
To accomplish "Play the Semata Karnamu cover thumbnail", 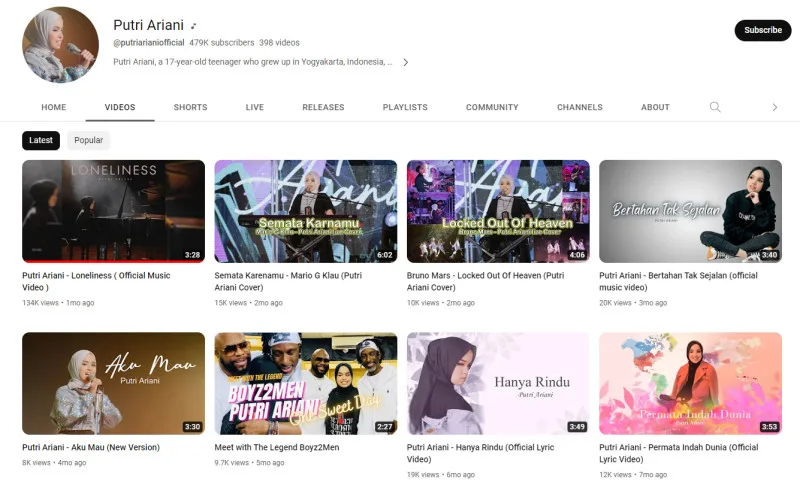I will (305, 211).
